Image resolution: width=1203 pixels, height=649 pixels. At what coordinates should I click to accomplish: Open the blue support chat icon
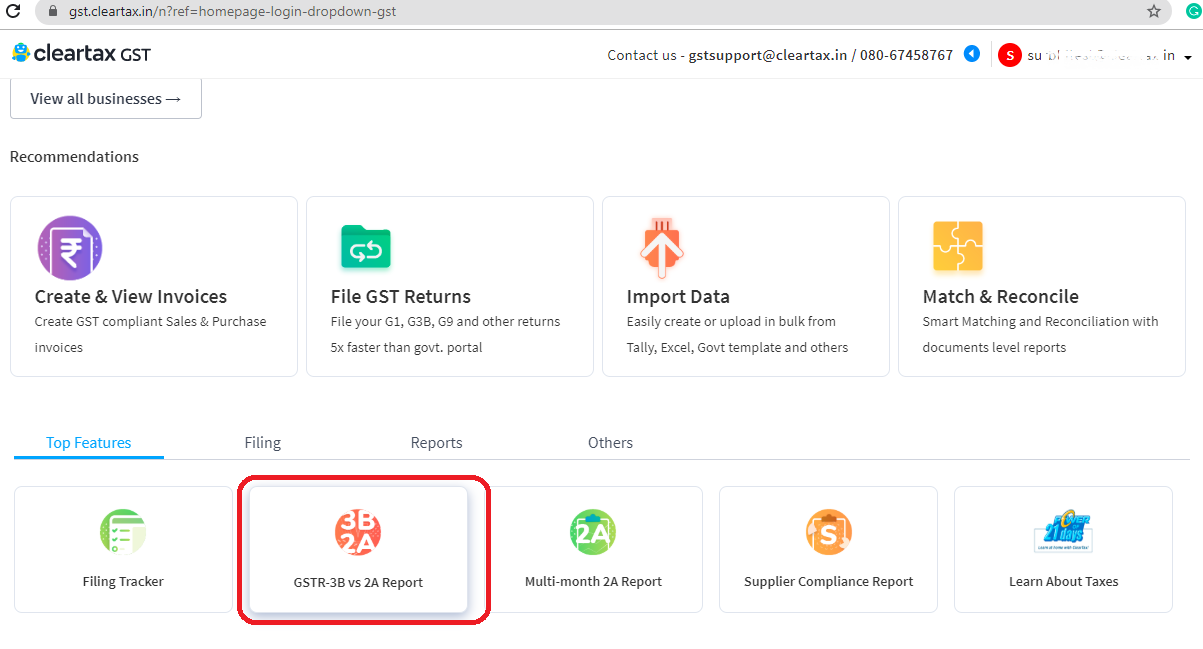[x=971, y=55]
